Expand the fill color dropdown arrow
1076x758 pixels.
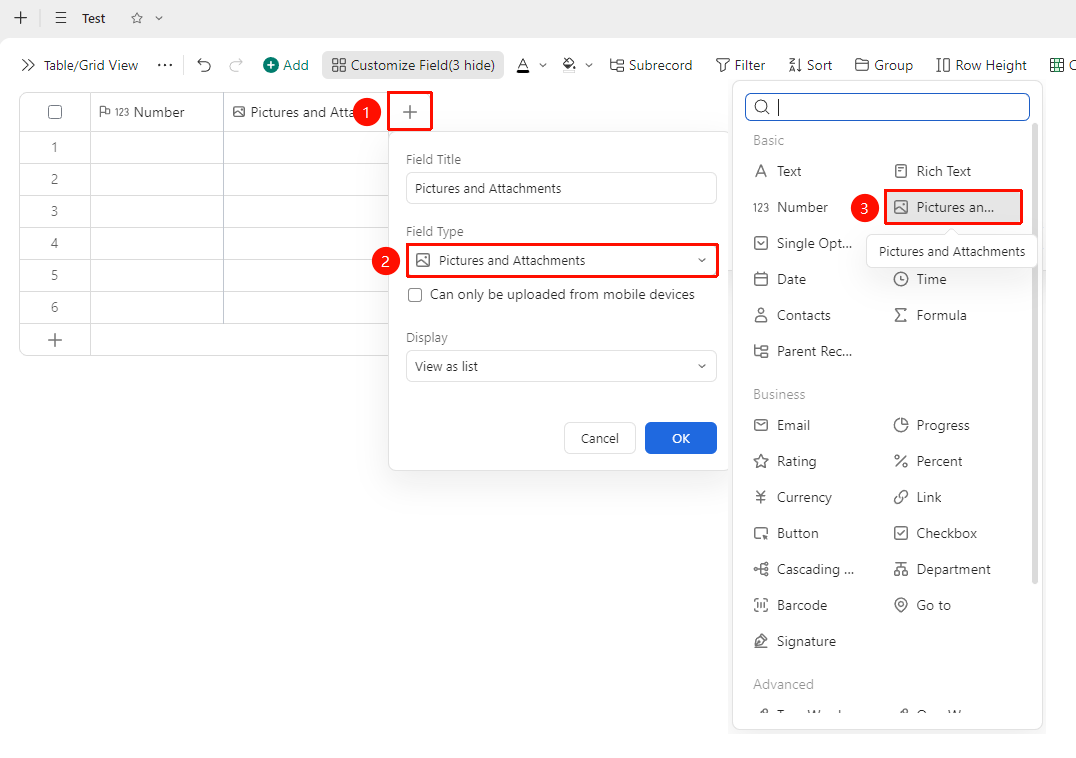click(x=589, y=65)
